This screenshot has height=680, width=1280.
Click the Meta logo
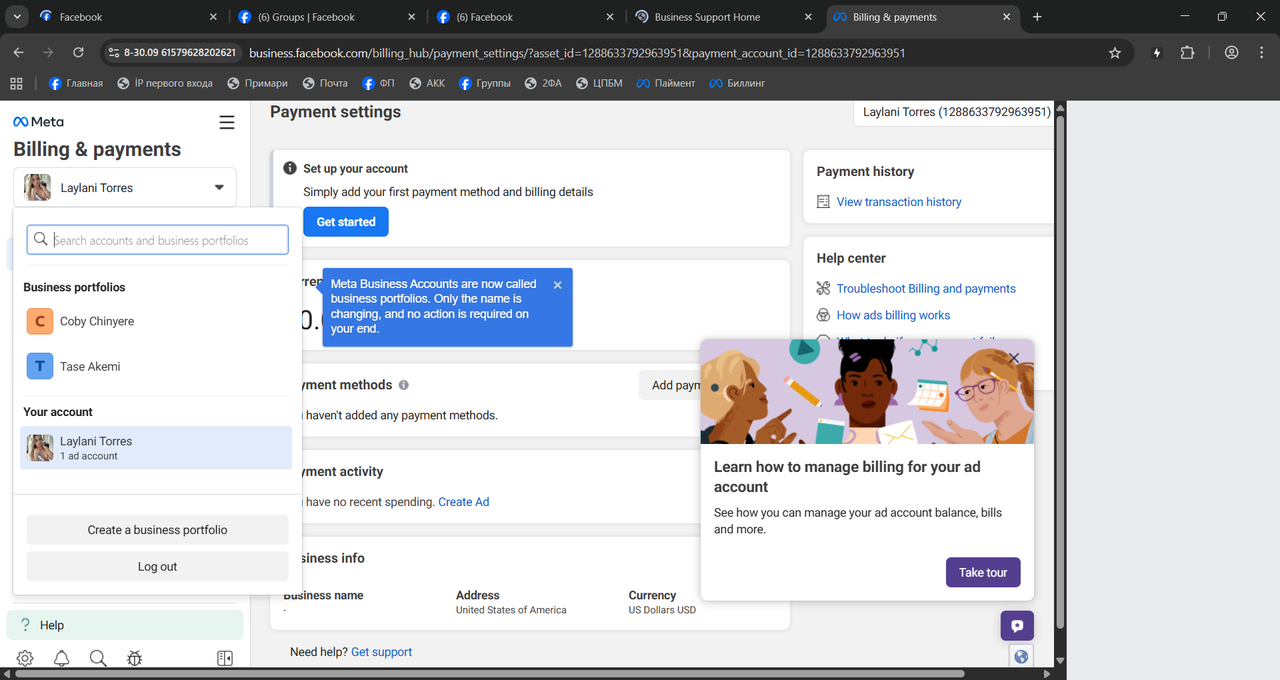(38, 122)
